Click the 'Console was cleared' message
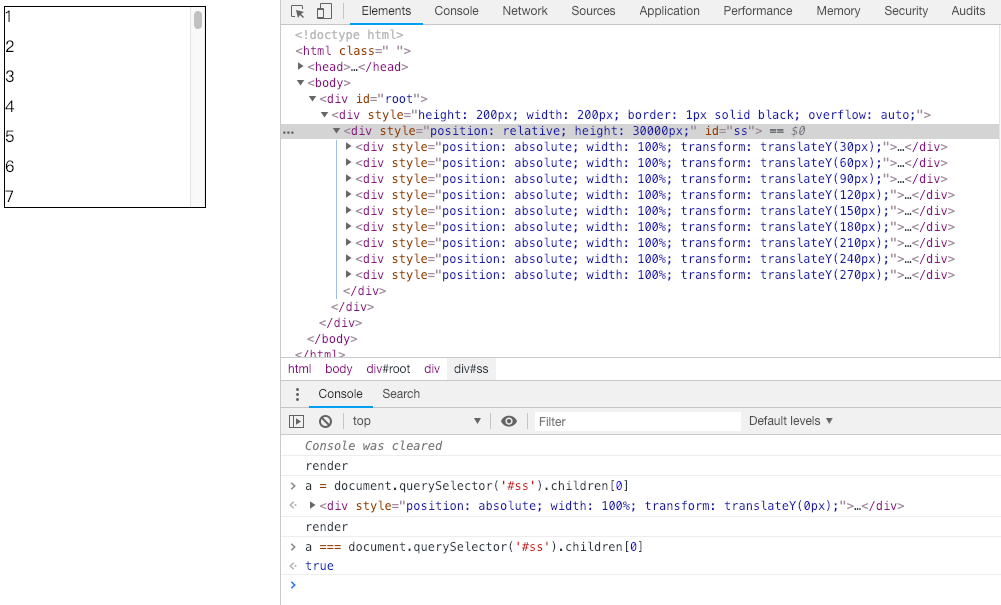This screenshot has width=1001, height=605. coord(373,445)
